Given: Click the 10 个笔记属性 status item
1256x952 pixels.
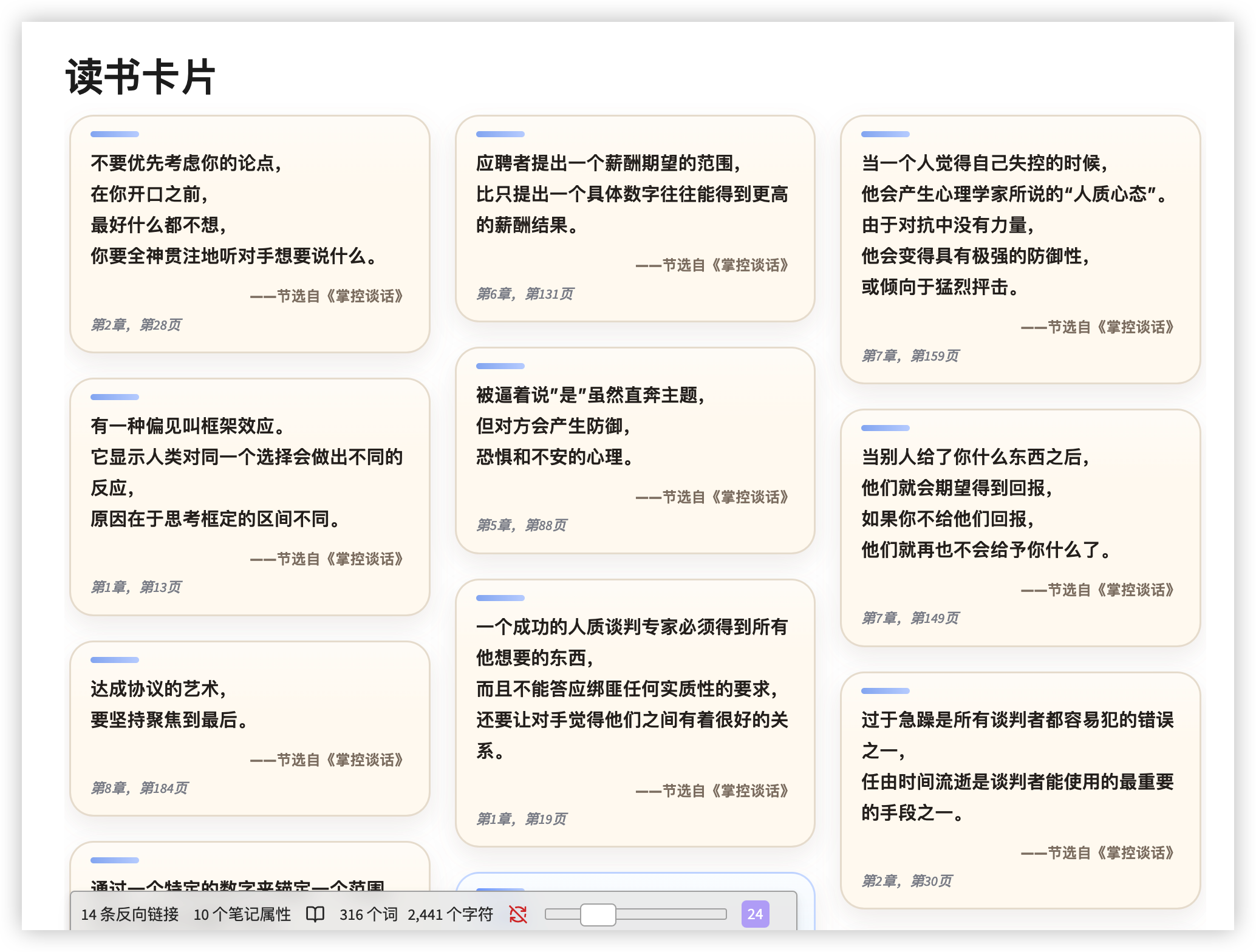Looking at the screenshot, I should [242, 914].
